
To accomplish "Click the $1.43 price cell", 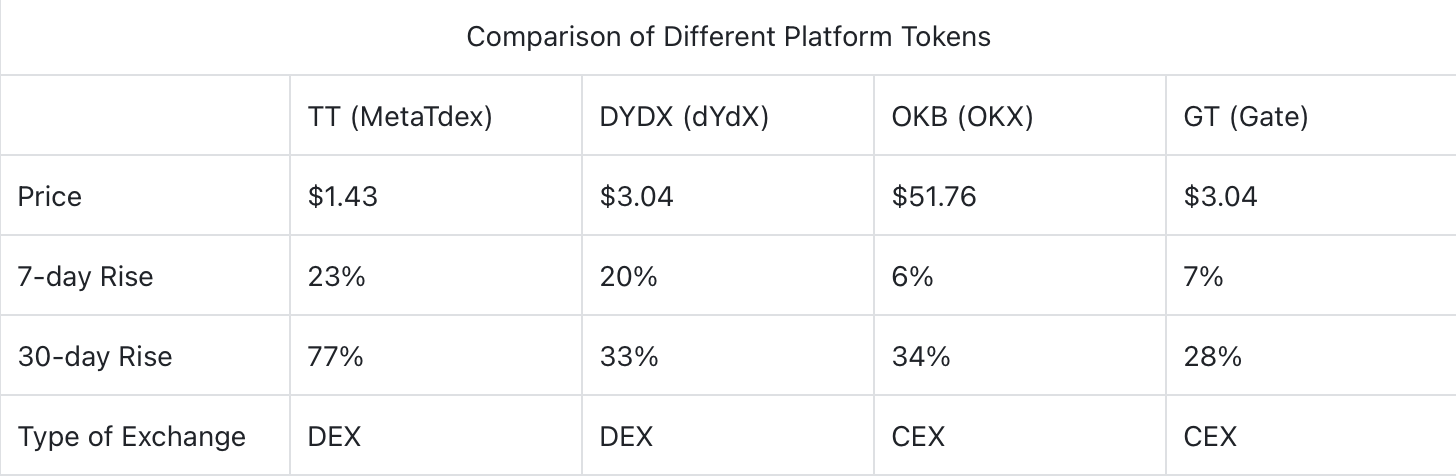I will (x=343, y=196).
